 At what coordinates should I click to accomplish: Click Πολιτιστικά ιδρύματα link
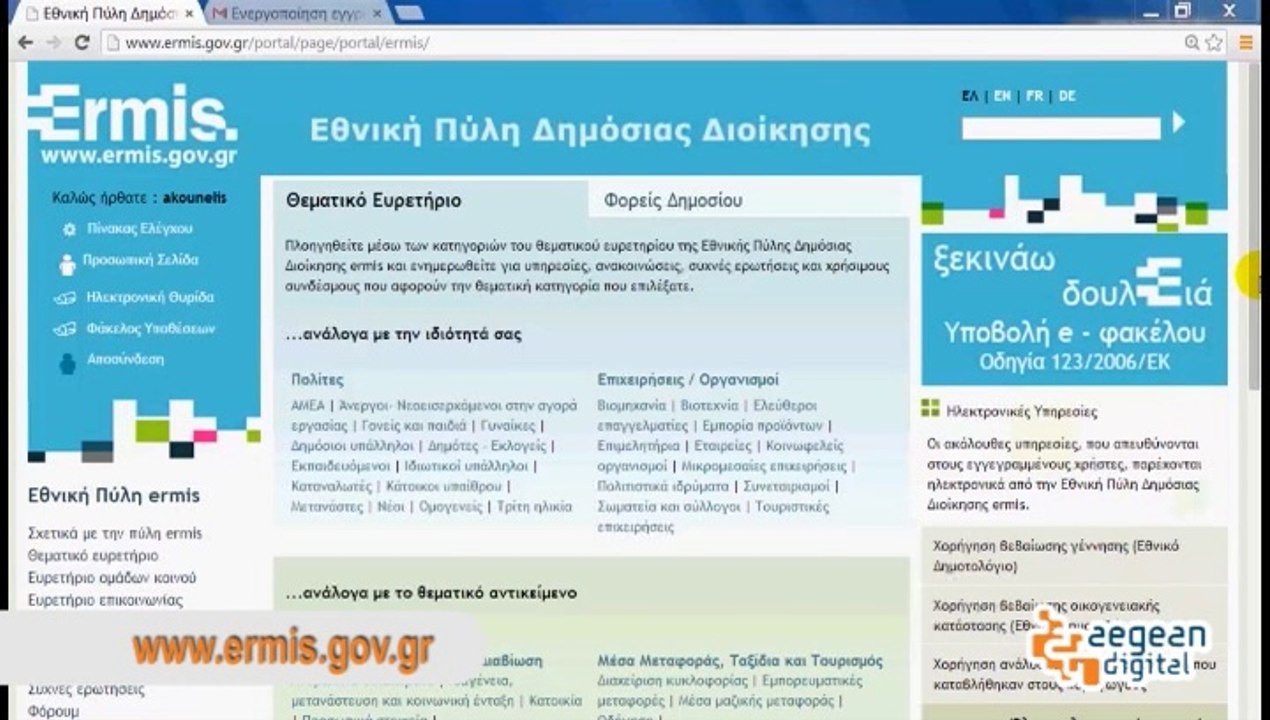(663, 486)
